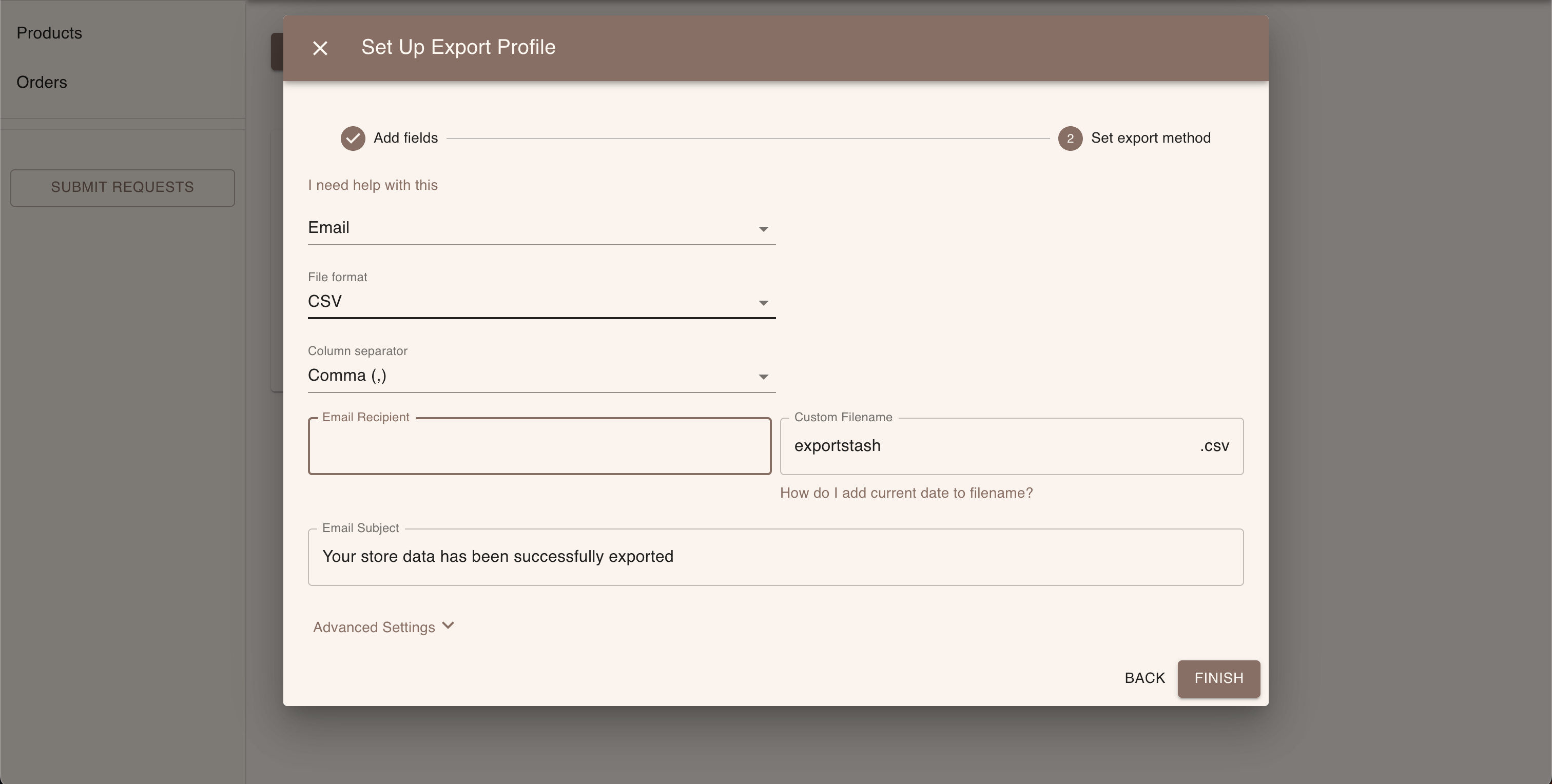Screen dimensions: 1552x784
Task: Close the Set Up Export Profile dialog
Action: [x=320, y=48]
